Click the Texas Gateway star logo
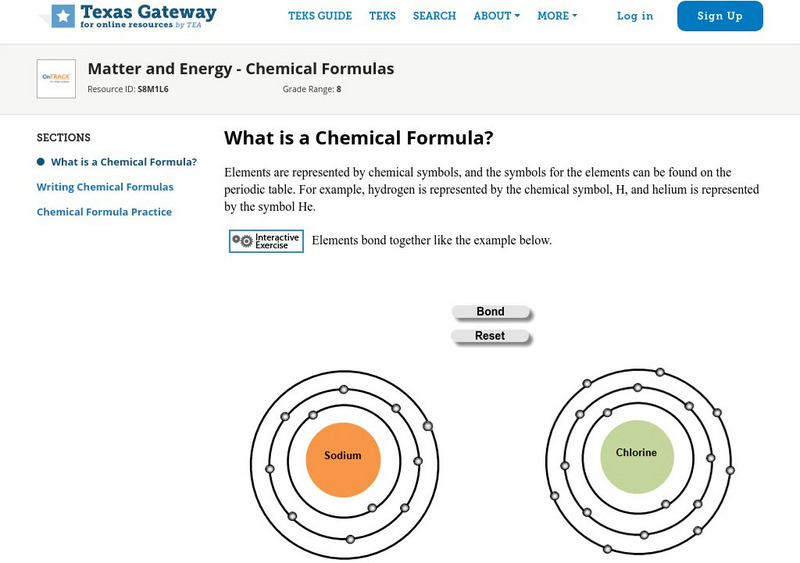The image size is (800, 563). [x=63, y=15]
